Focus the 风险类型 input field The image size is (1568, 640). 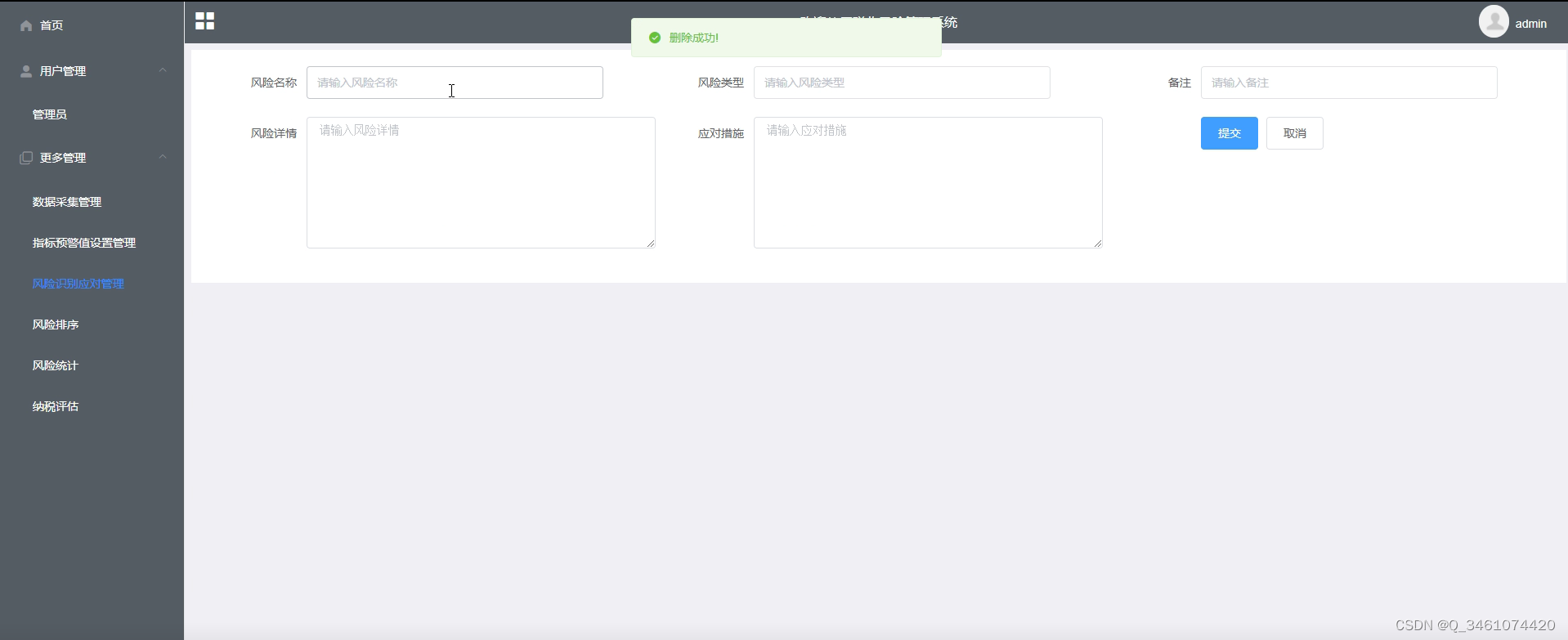point(902,83)
